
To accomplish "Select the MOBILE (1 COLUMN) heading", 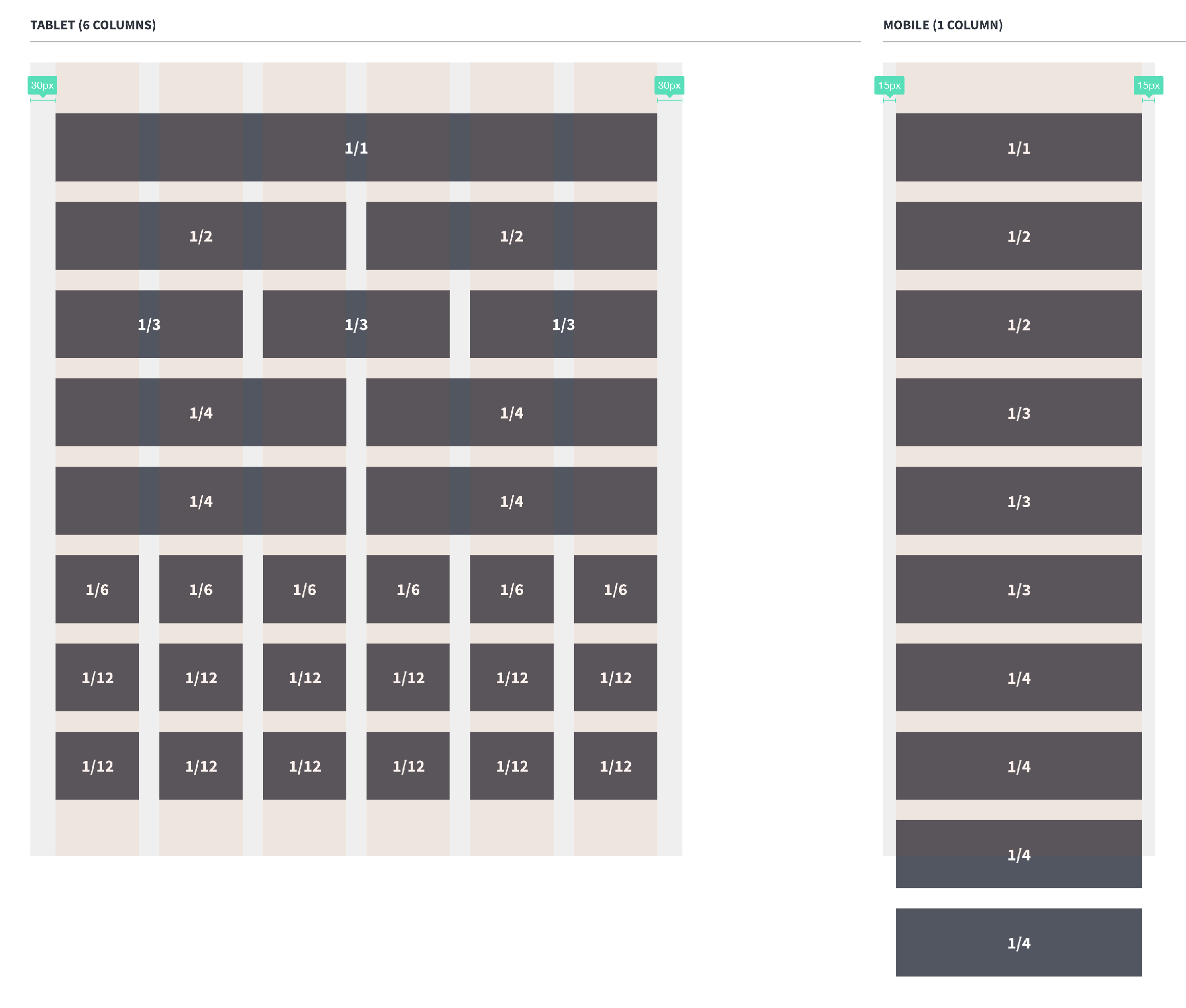I will pyautogui.click(x=943, y=25).
